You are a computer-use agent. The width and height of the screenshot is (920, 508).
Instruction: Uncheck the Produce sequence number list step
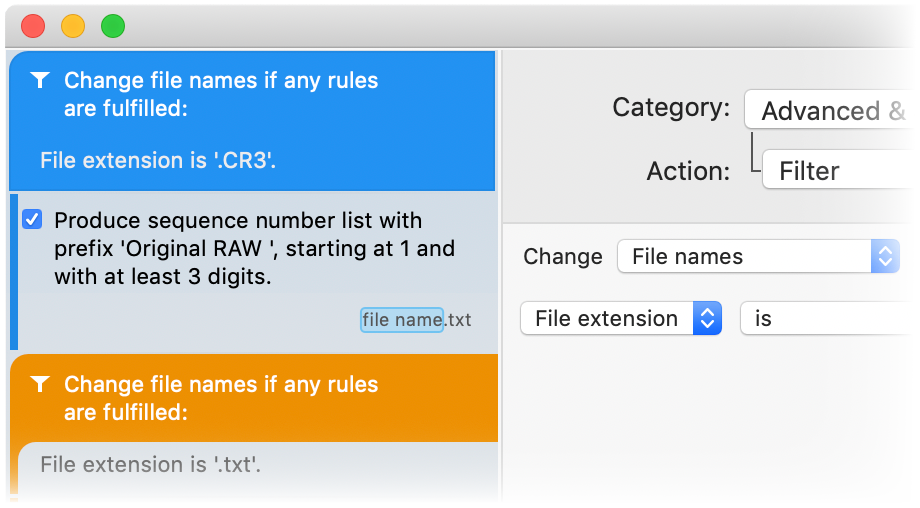pyautogui.click(x=32, y=220)
